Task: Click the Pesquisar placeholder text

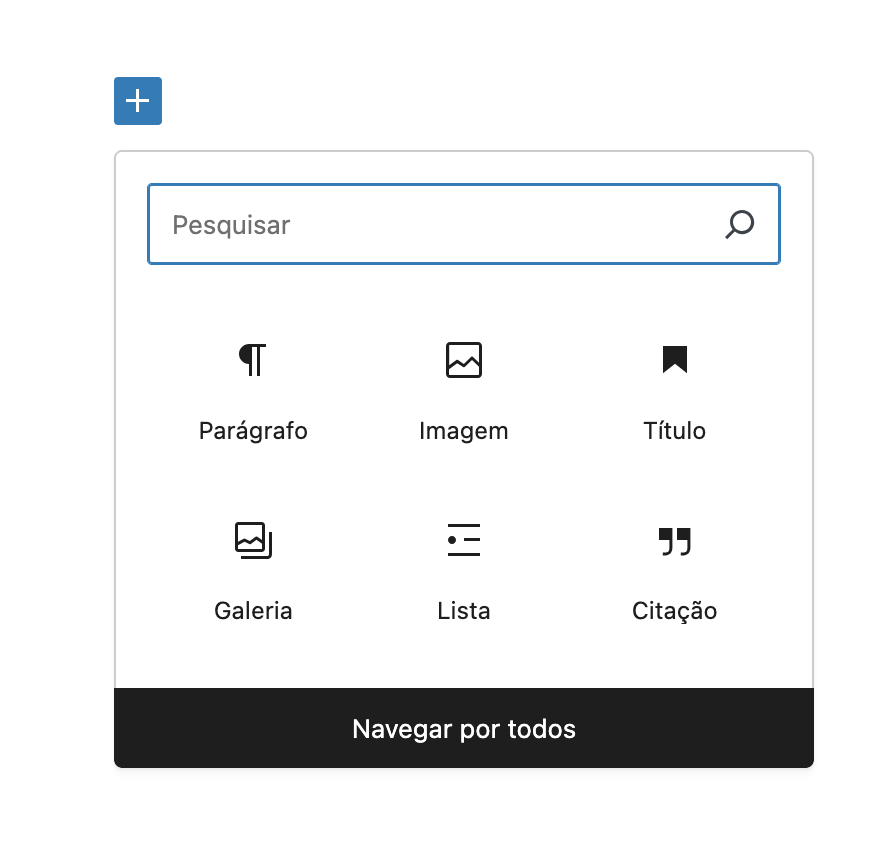Action: 231,224
